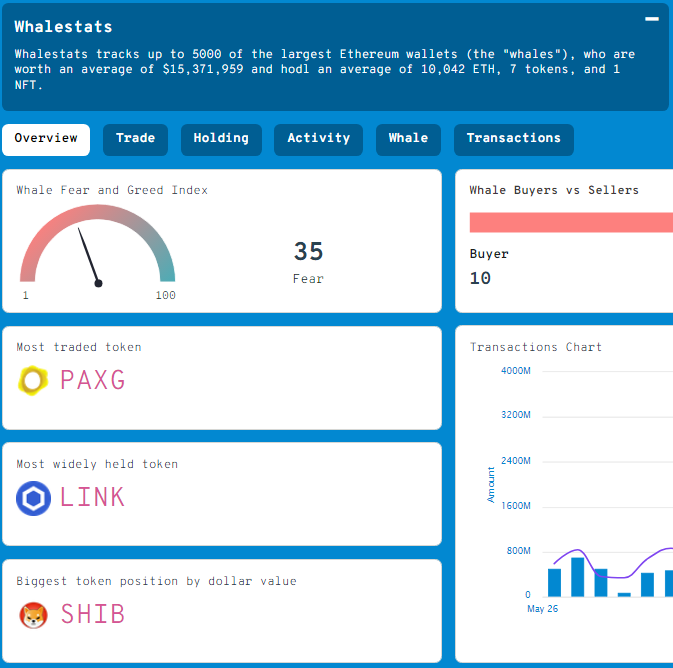Click the 'Transactions Chart' title
The width and height of the screenshot is (673, 668).
[x=536, y=347]
